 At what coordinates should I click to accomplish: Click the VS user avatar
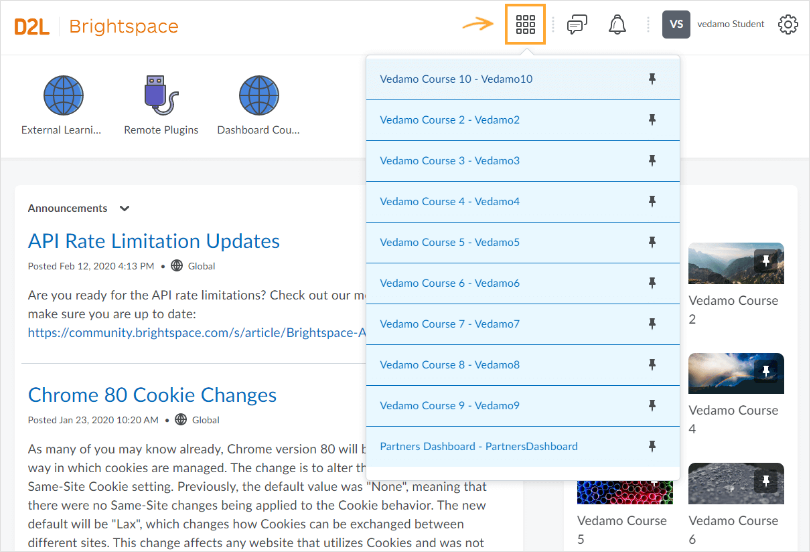click(676, 24)
